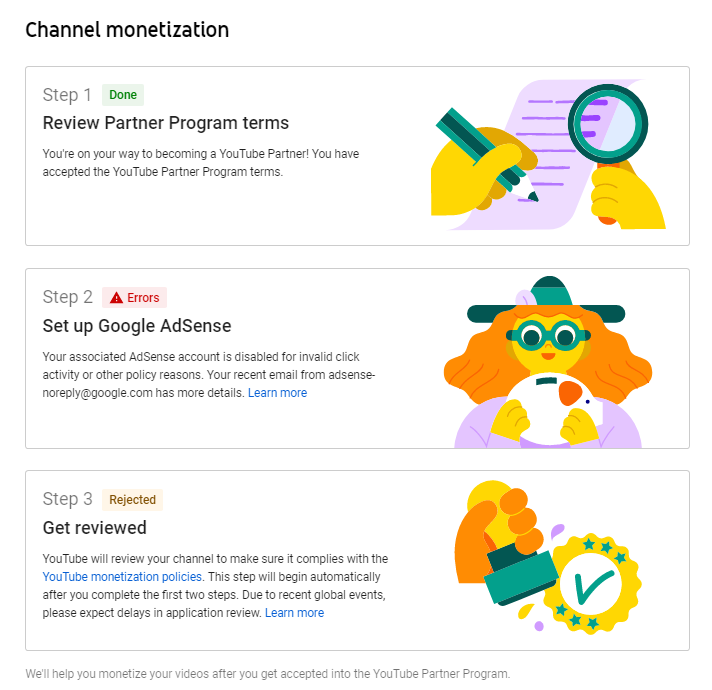Click the green hat on the character
This screenshot has width=712, height=690.
point(546,300)
